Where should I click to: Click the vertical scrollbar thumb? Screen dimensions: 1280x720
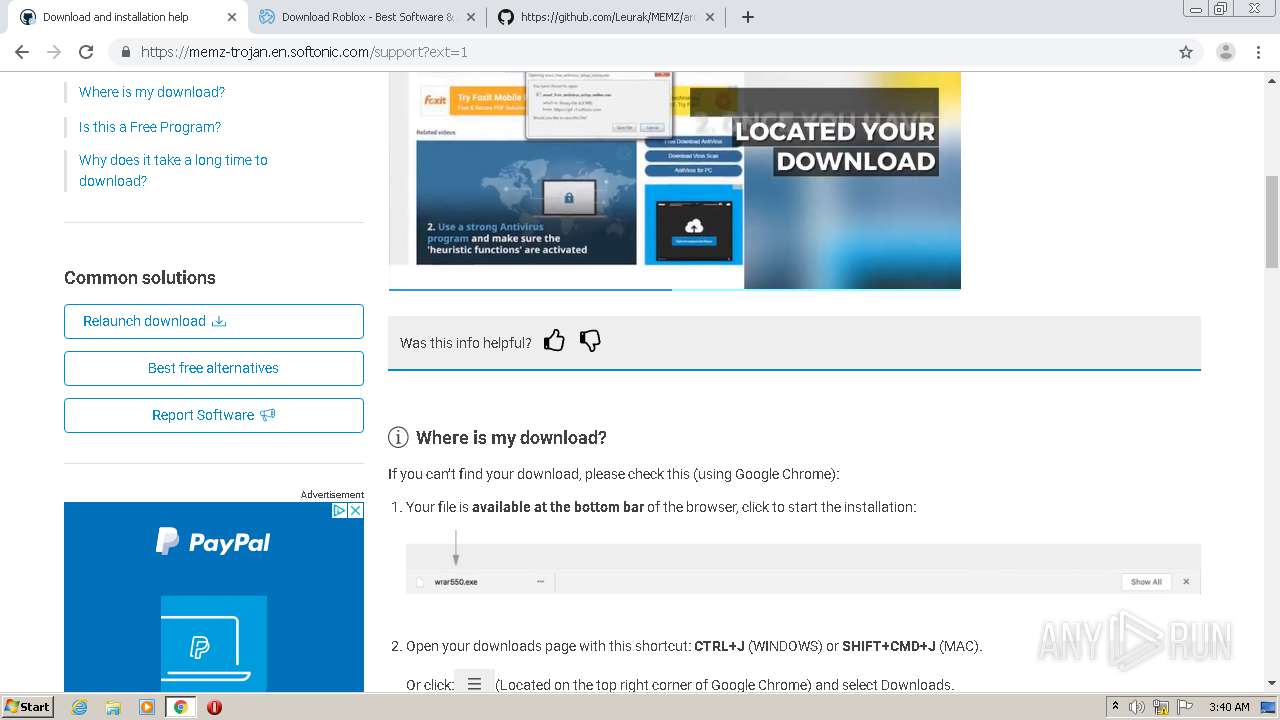tap(1272, 222)
